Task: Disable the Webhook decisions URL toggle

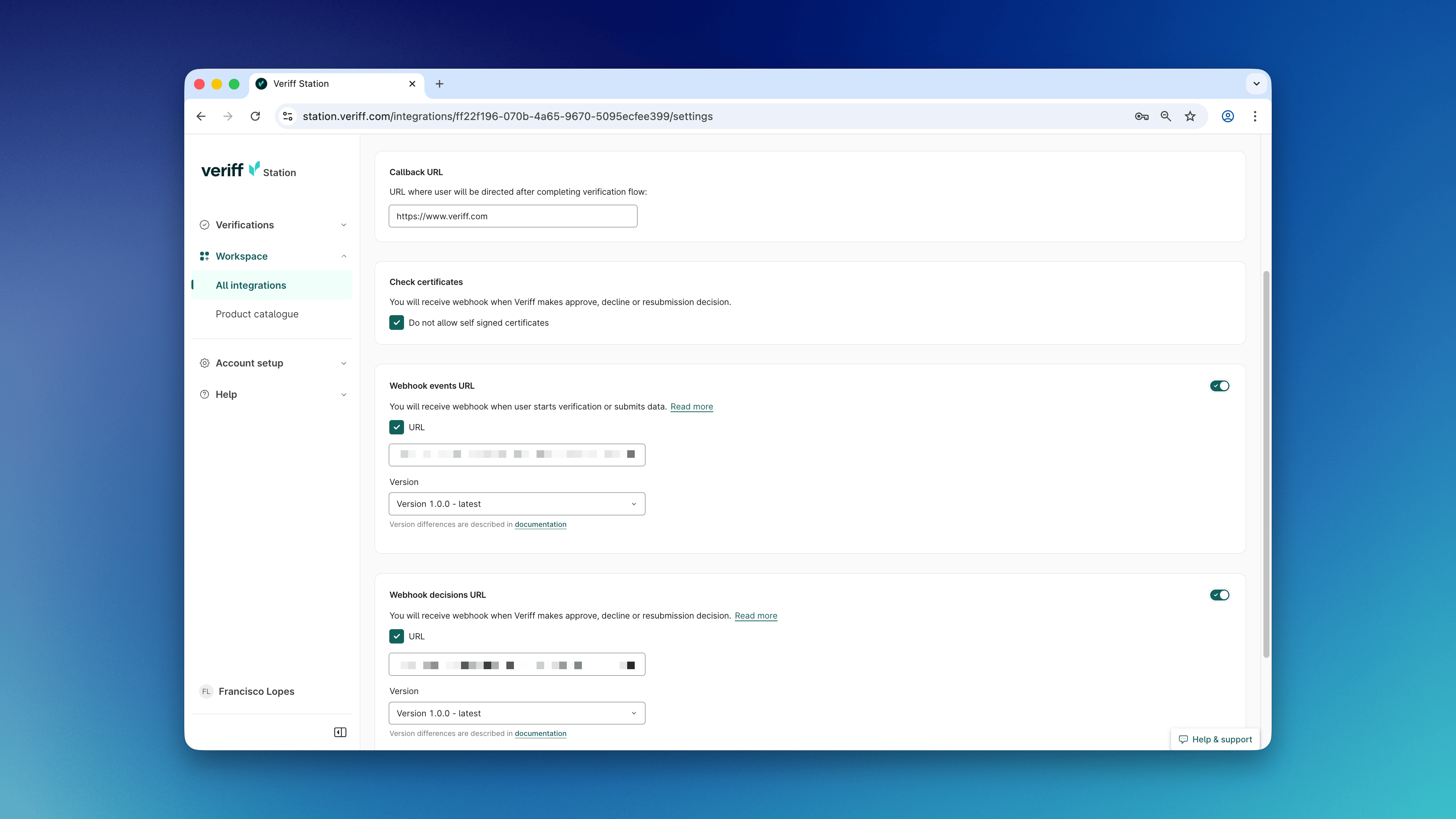Action: pyautogui.click(x=1219, y=595)
